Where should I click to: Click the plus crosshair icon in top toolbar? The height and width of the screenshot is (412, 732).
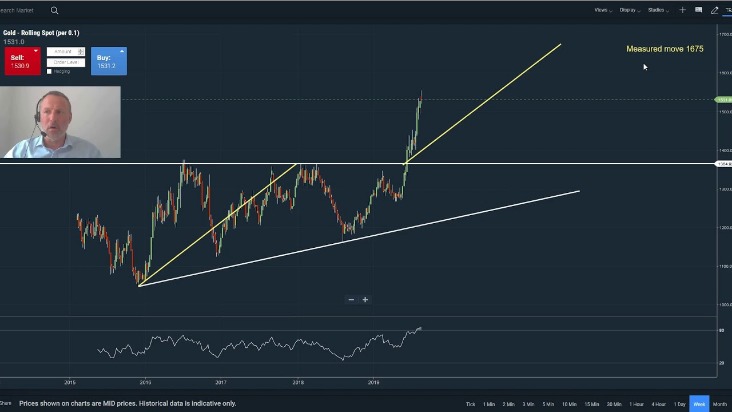click(x=683, y=10)
